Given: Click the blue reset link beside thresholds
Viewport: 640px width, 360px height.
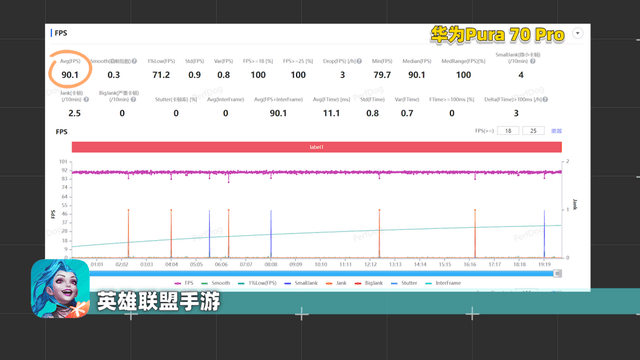Looking at the screenshot, I should coord(556,131).
